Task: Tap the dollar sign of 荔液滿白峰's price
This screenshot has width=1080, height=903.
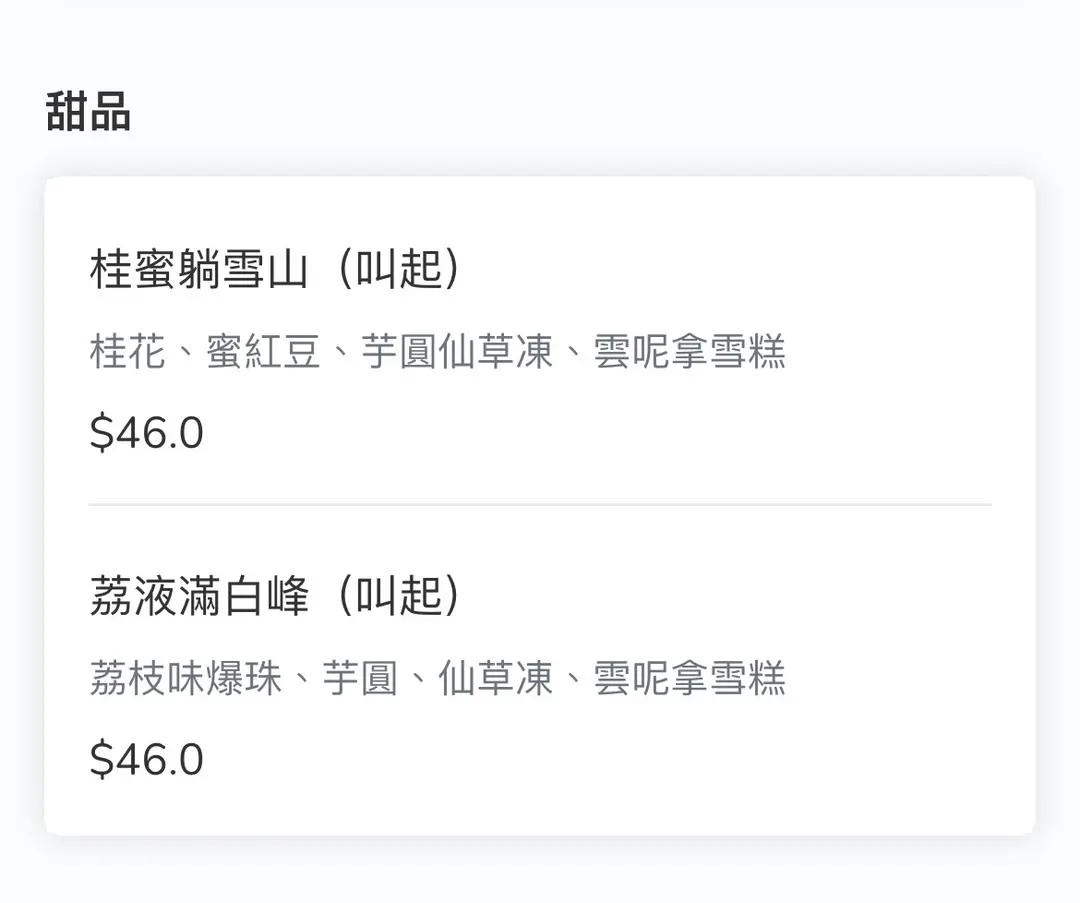Action: point(101,760)
